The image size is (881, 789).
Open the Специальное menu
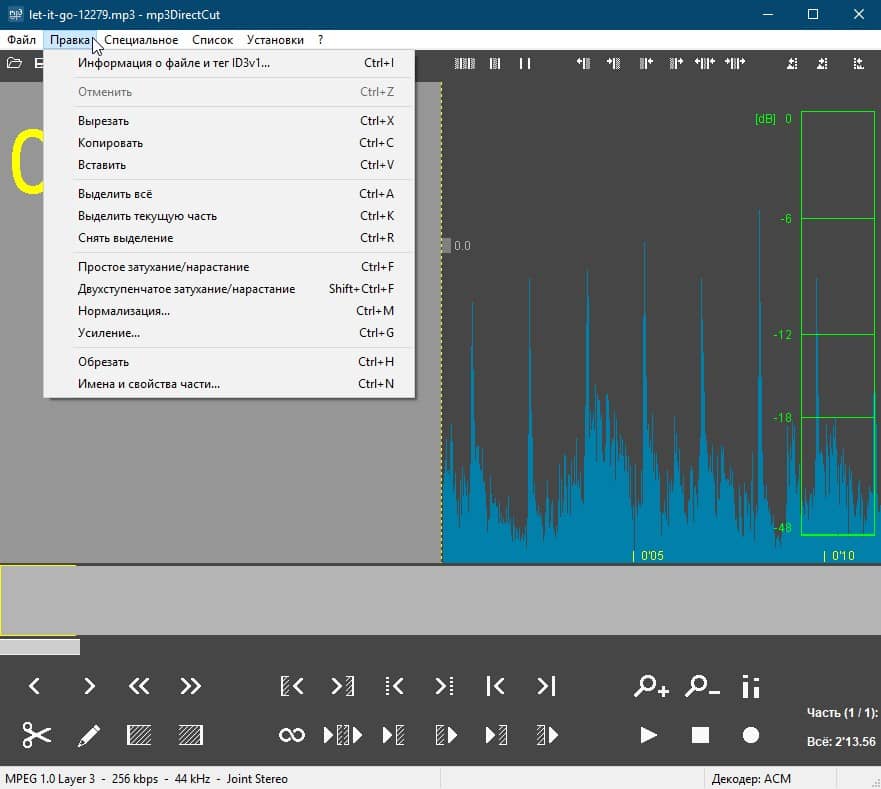pos(141,40)
